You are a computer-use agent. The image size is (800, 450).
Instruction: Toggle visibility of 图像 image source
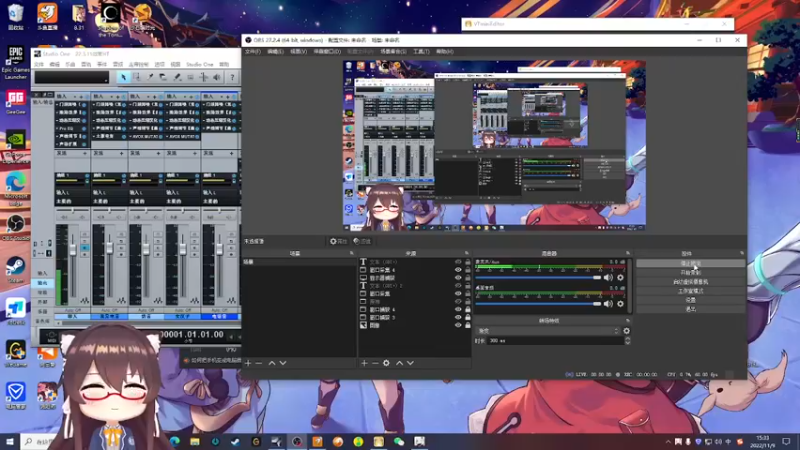coord(458,325)
